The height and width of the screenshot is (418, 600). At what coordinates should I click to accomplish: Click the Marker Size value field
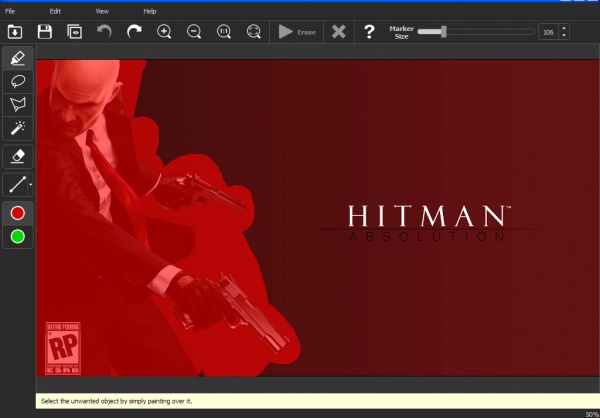(x=548, y=32)
